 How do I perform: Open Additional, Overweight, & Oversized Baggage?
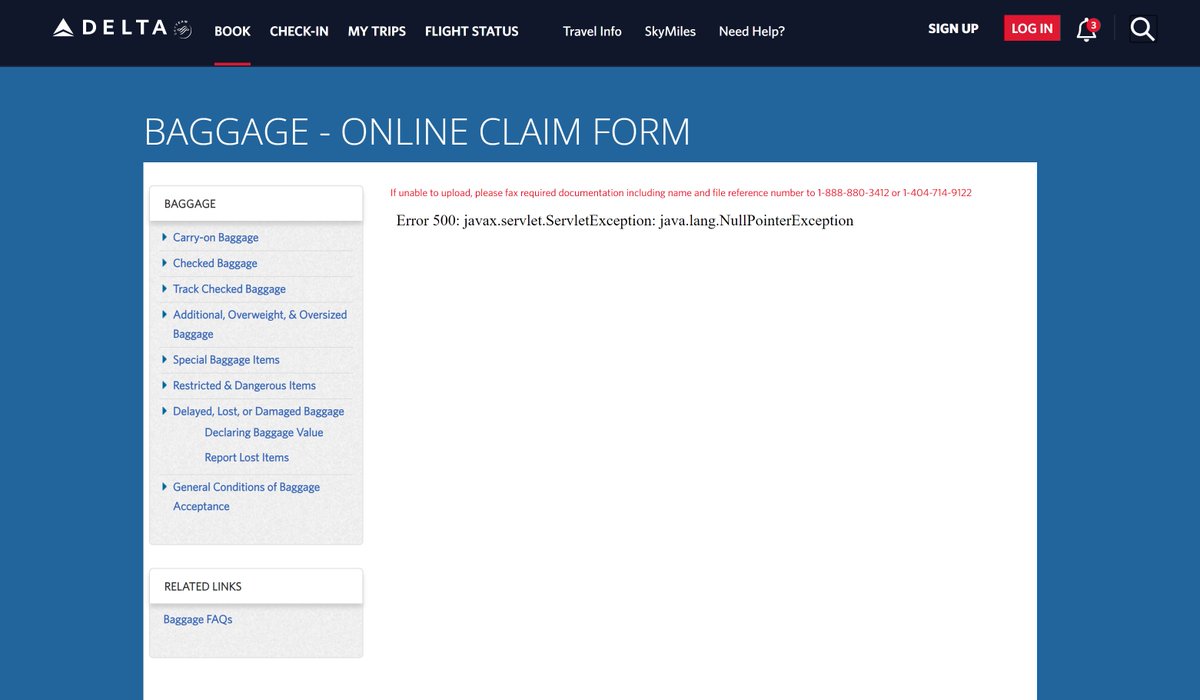click(x=260, y=324)
